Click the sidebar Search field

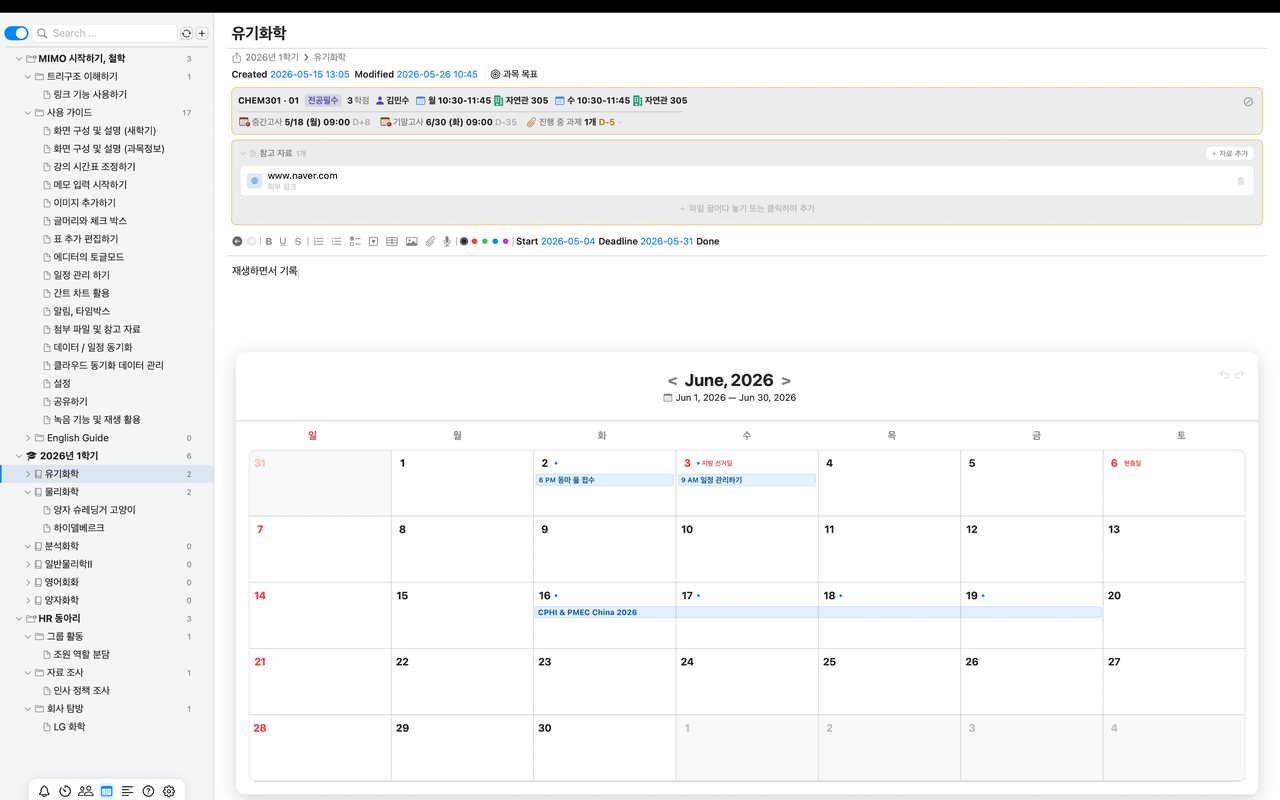tap(105, 33)
